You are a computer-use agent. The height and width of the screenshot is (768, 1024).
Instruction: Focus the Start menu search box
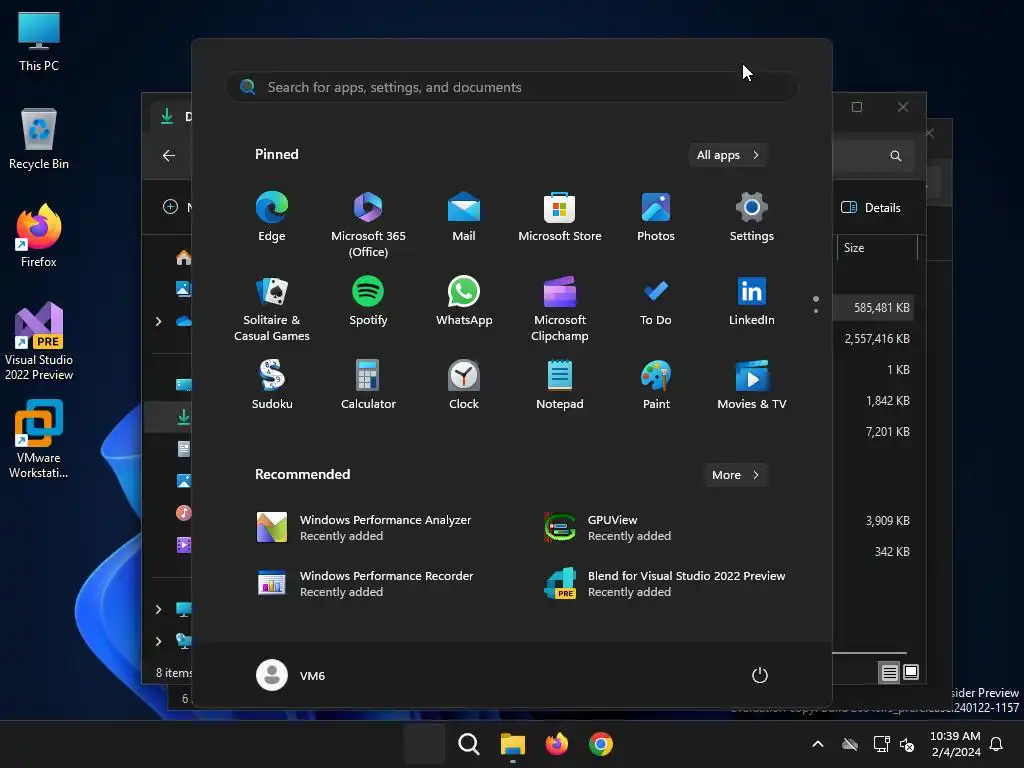tap(511, 87)
